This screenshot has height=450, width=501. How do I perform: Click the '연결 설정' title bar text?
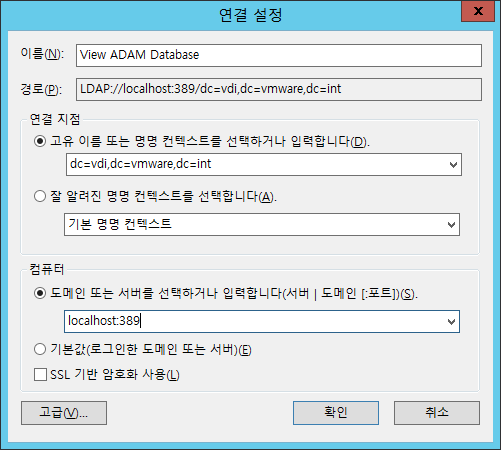(251, 15)
